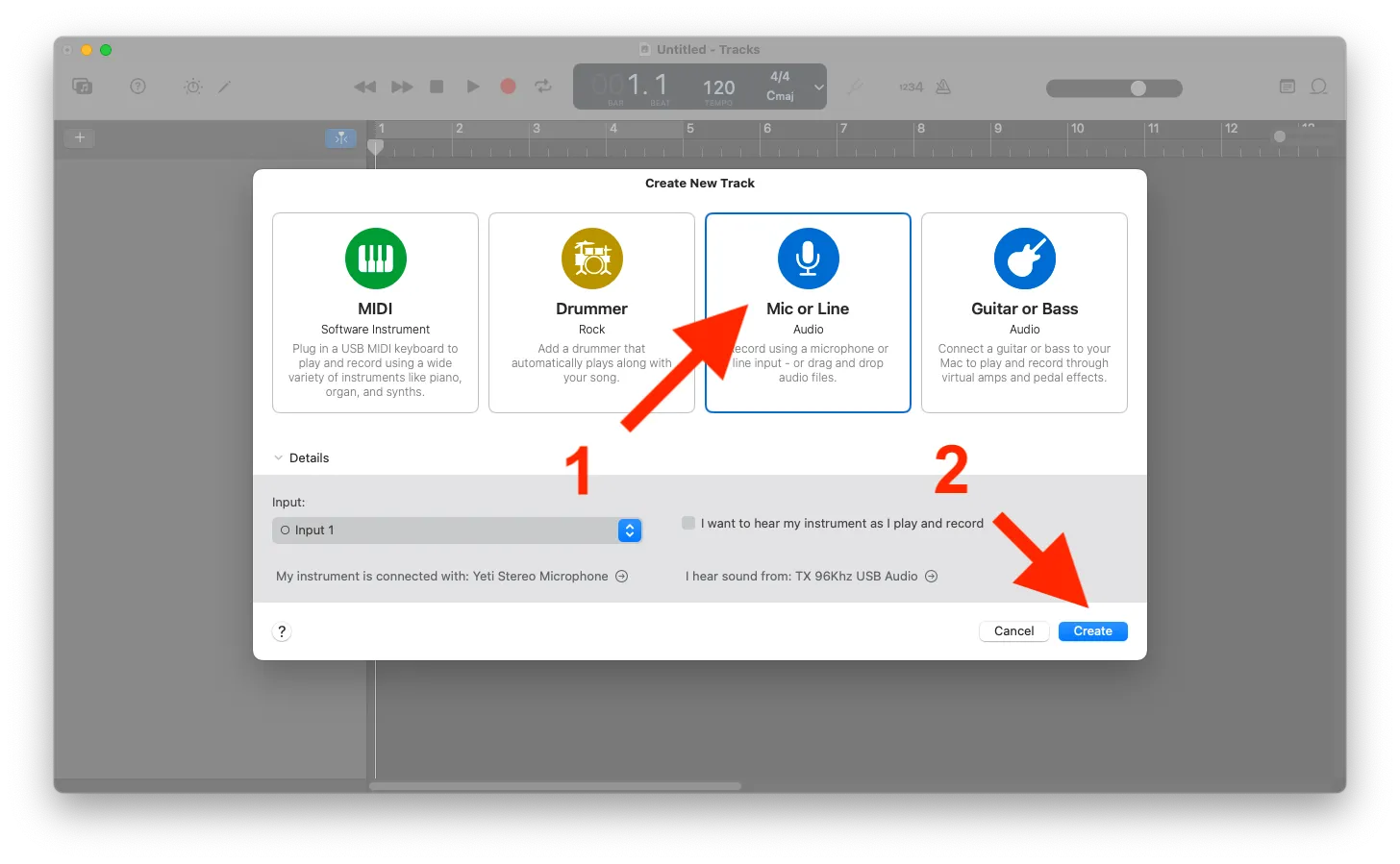
Task: Open the Library icon in the toolbar
Action: (82, 86)
